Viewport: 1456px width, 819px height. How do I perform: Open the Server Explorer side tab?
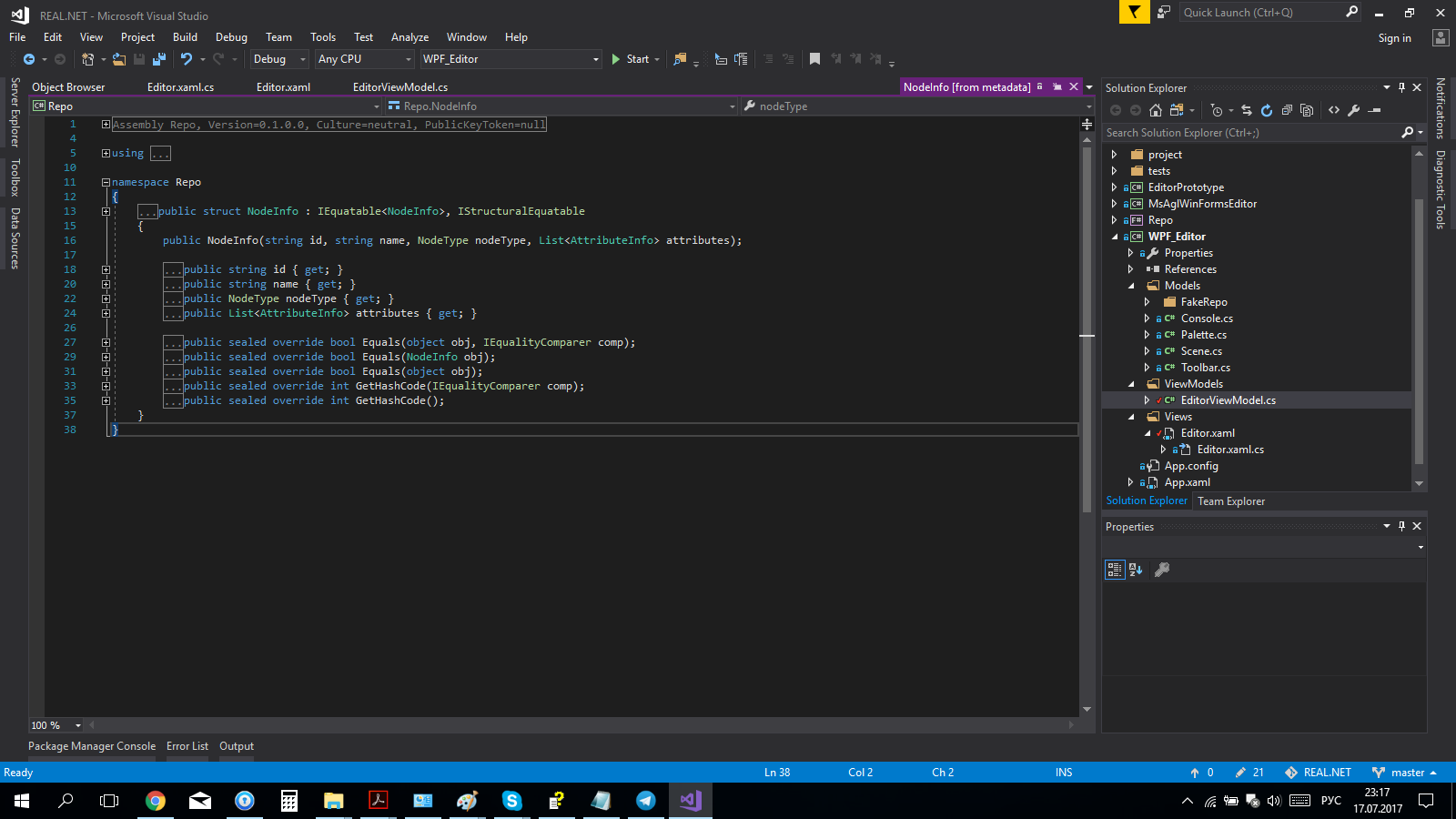click(x=15, y=112)
